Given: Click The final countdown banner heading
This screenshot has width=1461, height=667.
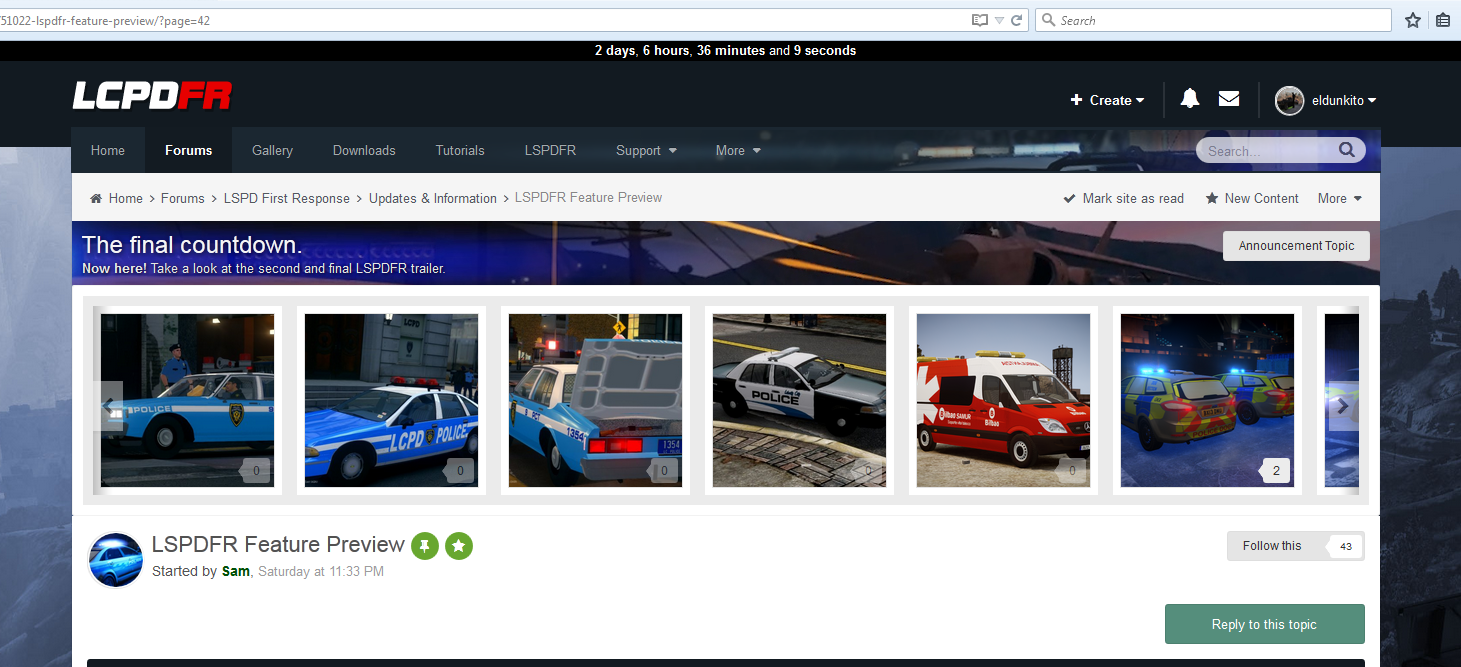Looking at the screenshot, I should pyautogui.click(x=192, y=245).
